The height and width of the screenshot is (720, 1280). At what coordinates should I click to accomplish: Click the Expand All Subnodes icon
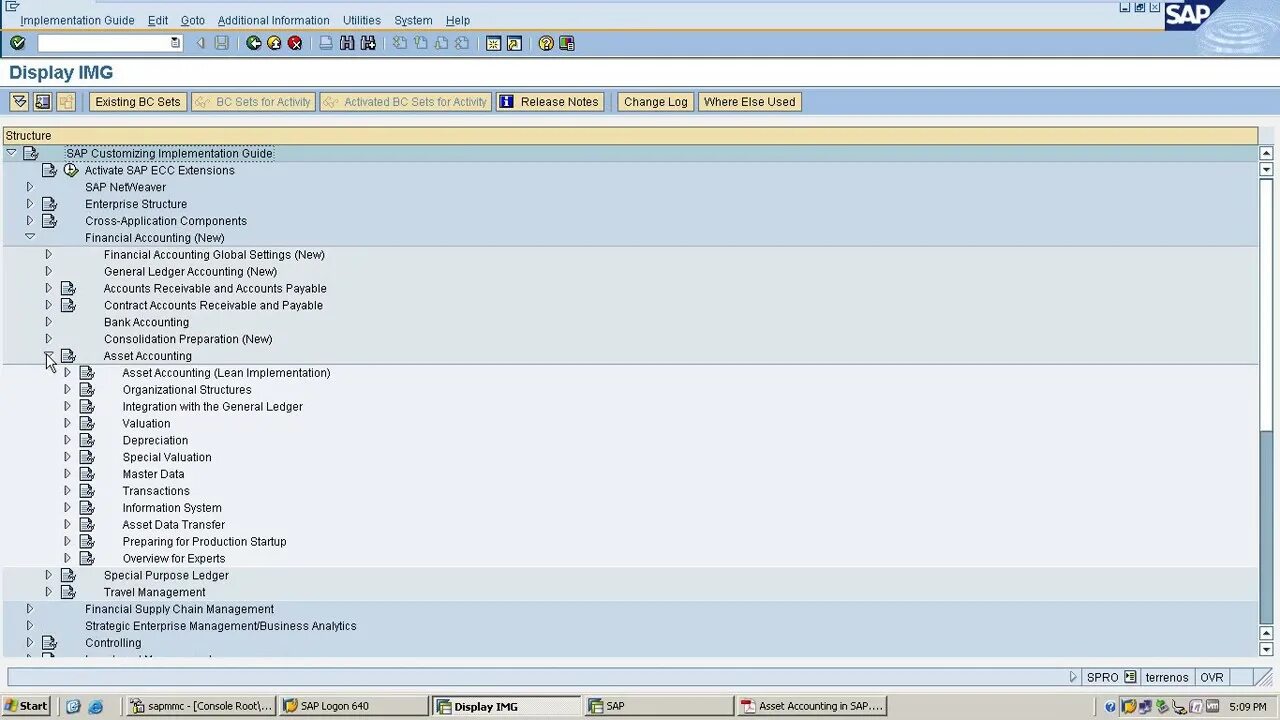click(19, 102)
